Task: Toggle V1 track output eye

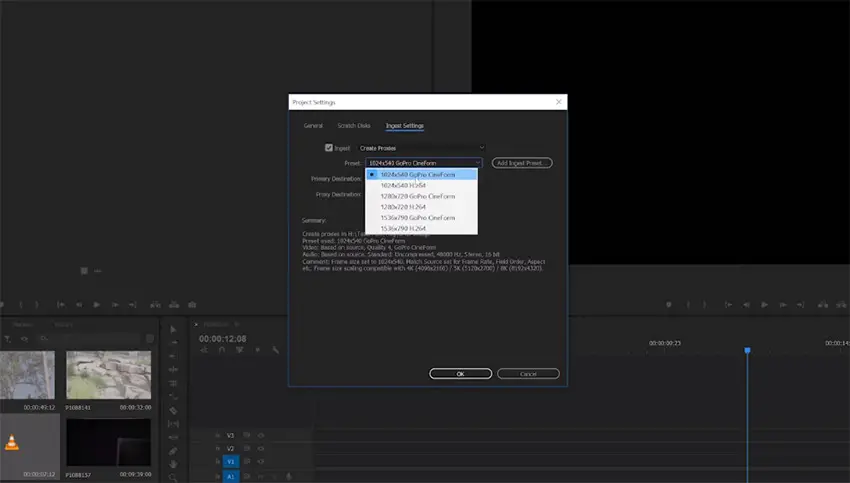Action: (261, 461)
